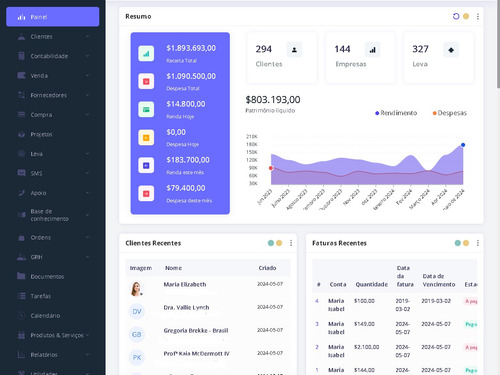
Task: Click the Projetos sidebar icon
Action: (x=21, y=134)
